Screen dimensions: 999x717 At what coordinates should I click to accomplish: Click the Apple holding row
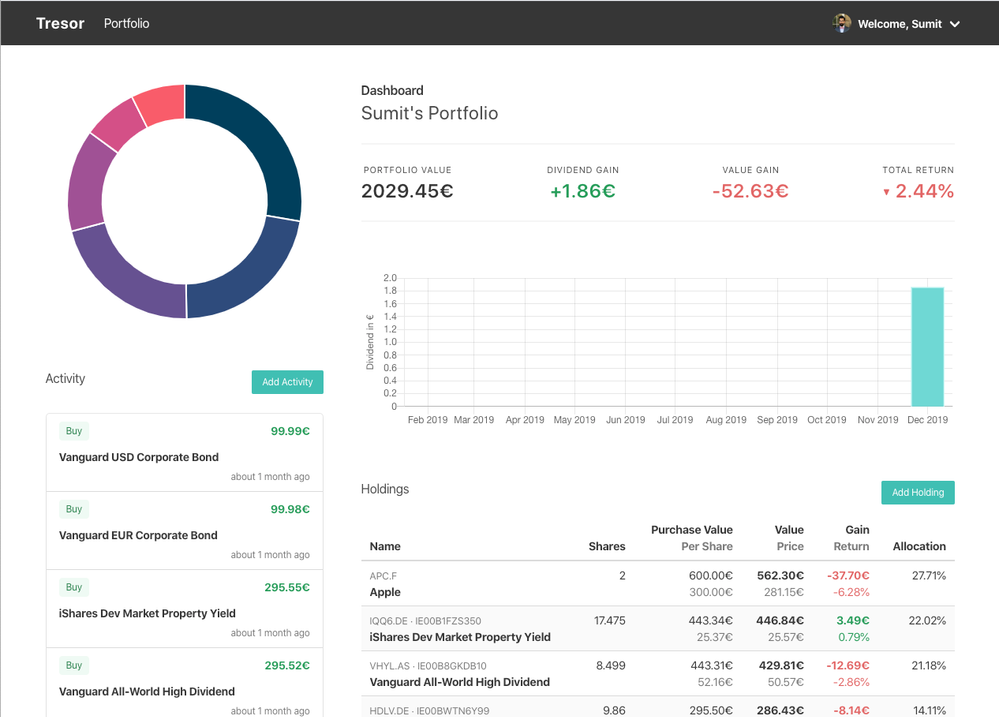pyautogui.click(x=385, y=592)
